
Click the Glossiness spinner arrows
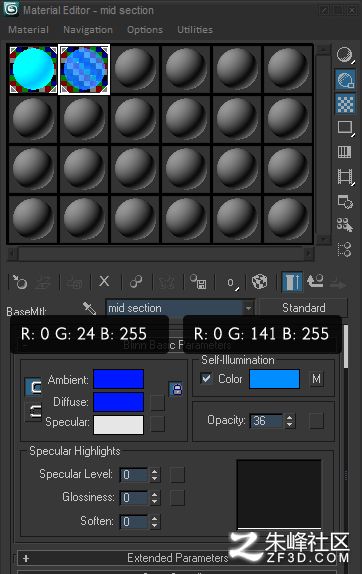coord(155,498)
